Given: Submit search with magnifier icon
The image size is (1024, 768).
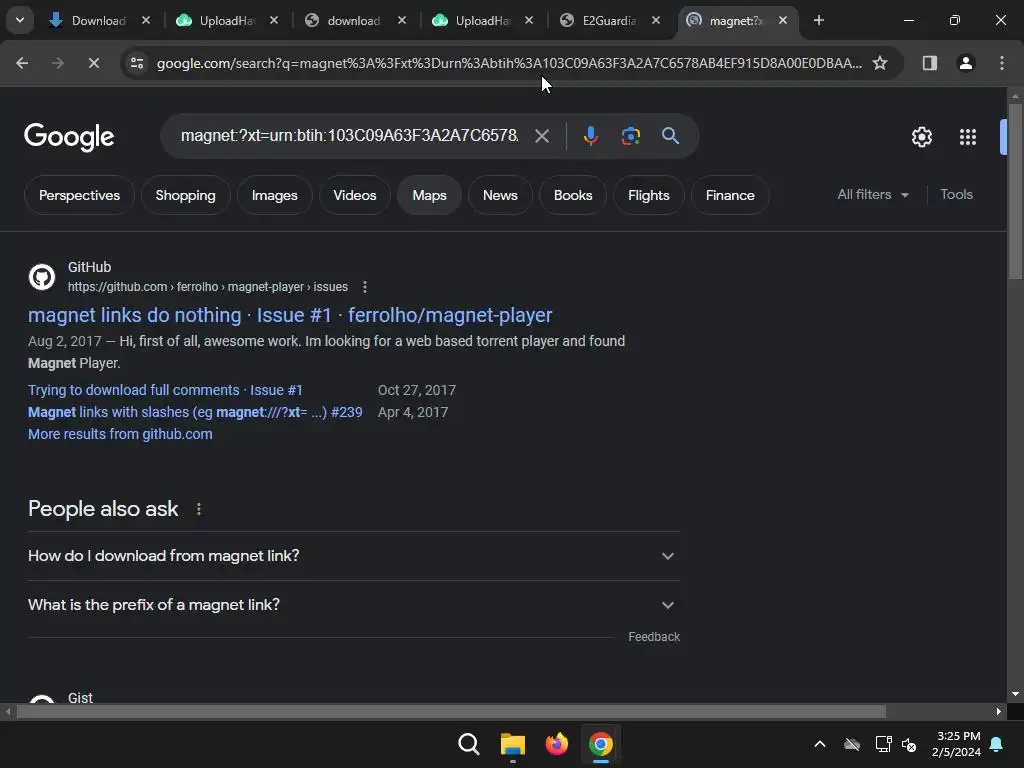Looking at the screenshot, I should (670, 136).
